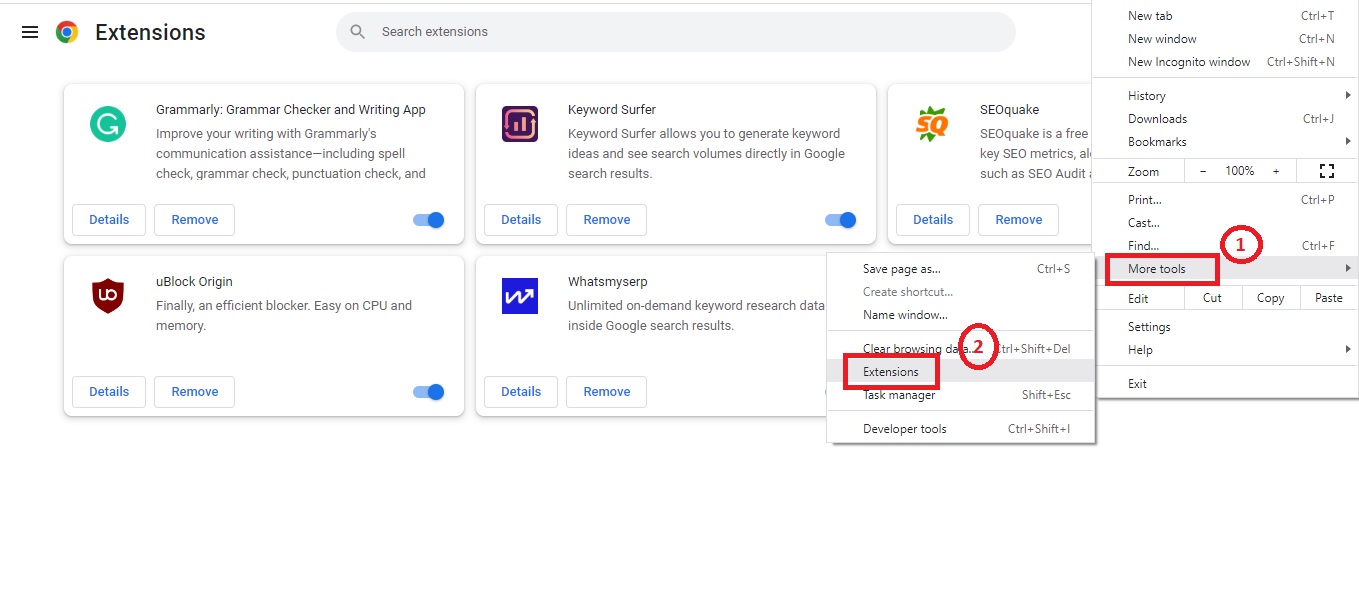Open Downloads from the menu
The height and width of the screenshot is (603, 1359).
point(1228,119)
